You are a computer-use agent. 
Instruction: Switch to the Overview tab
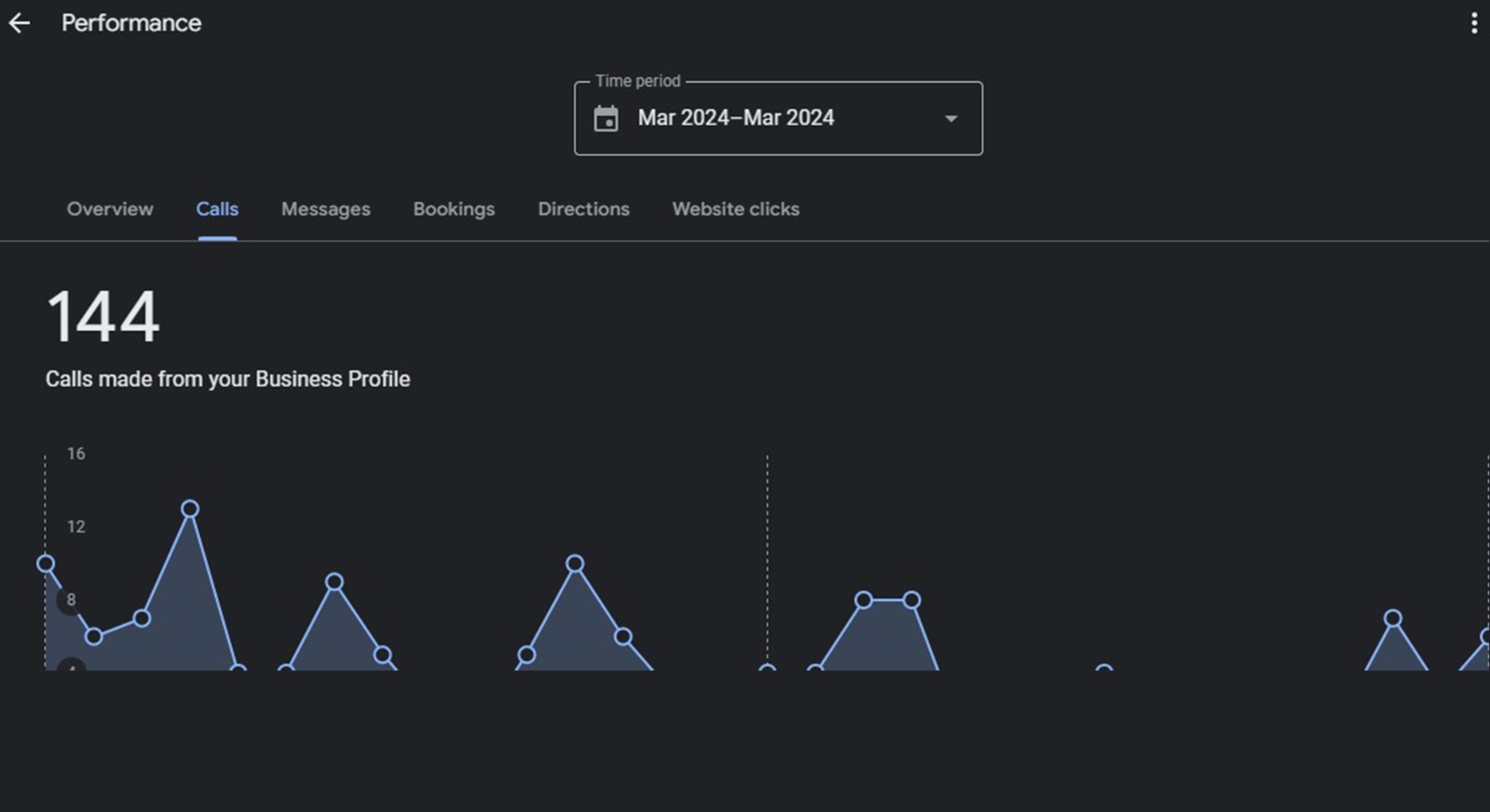110,210
